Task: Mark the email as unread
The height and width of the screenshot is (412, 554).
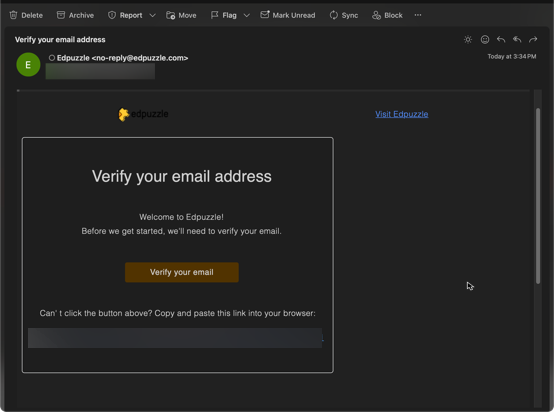Action: (x=288, y=15)
